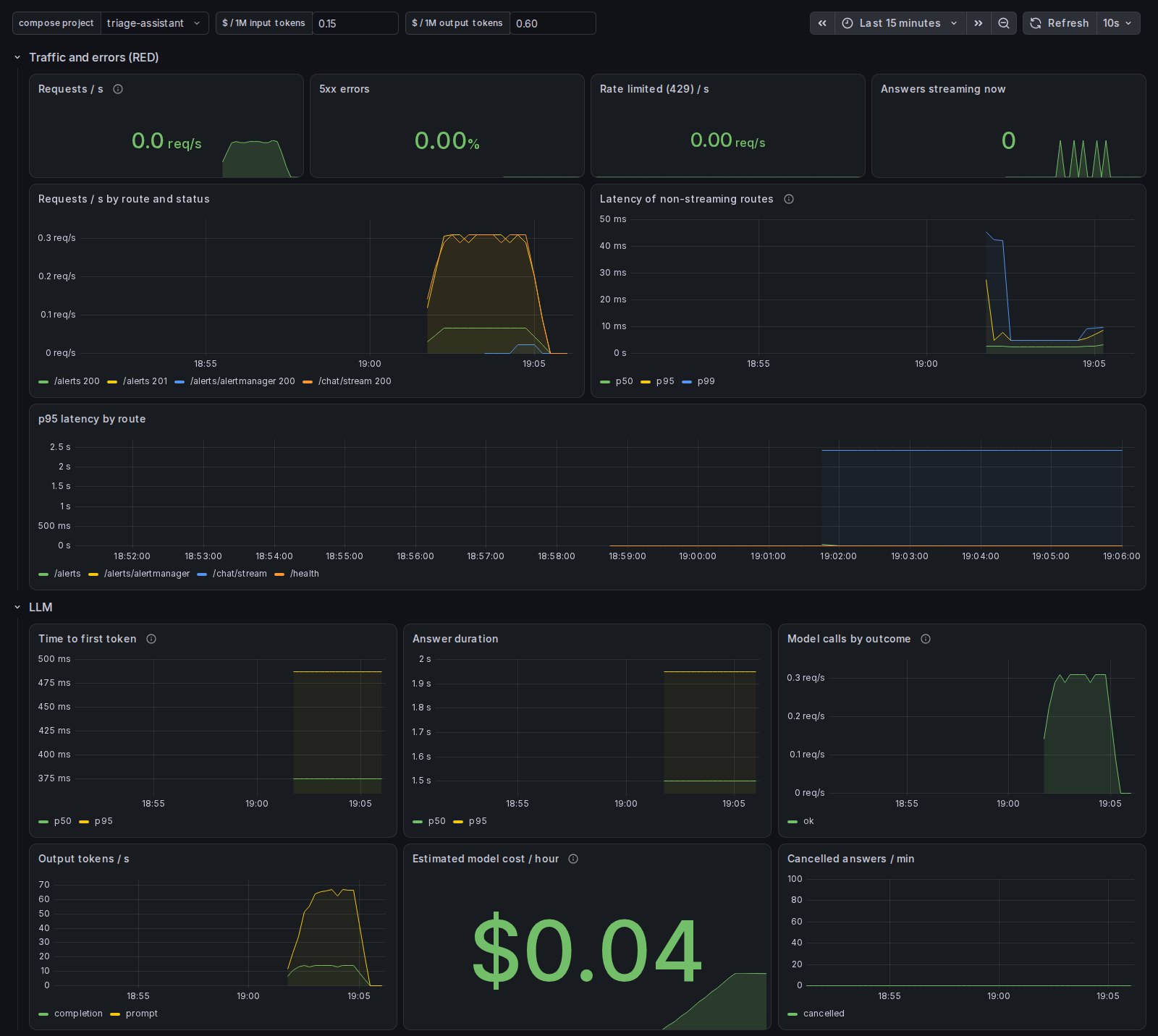Screen dimensions: 1158x1036
Task: Show info tooltip icon for Requests / s panel
Action: pyautogui.click(x=118, y=89)
